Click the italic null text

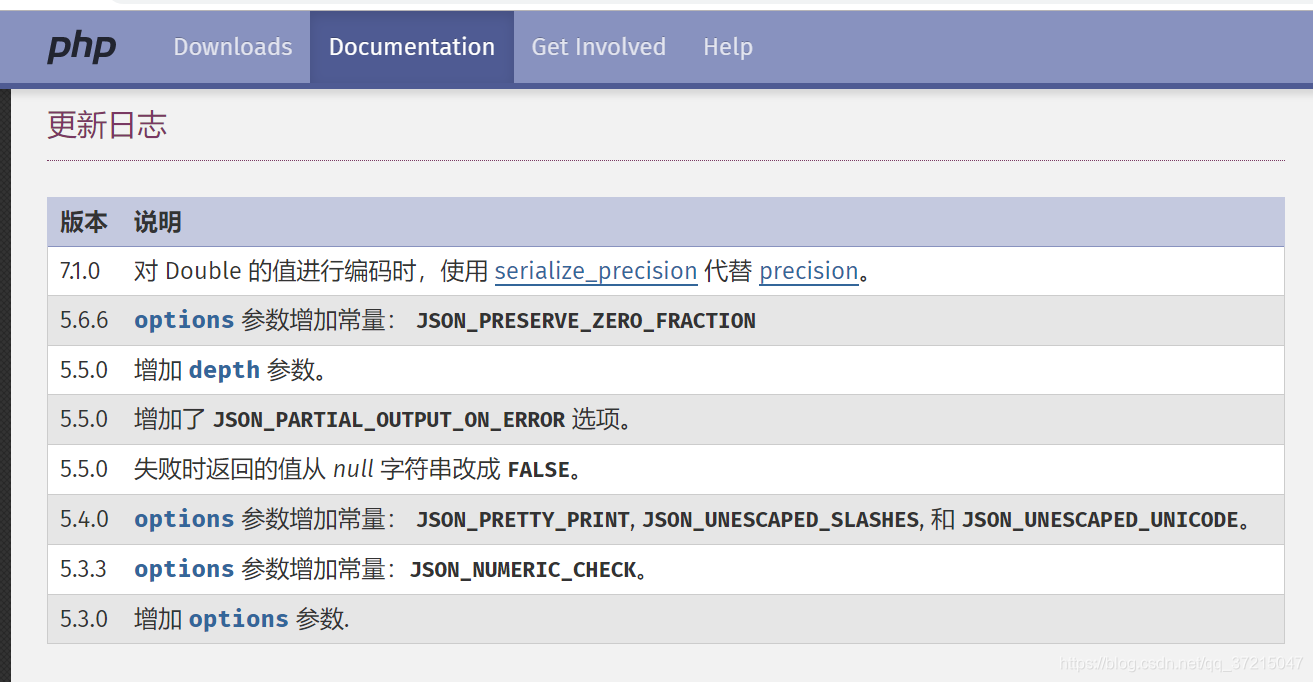pyautogui.click(x=353, y=470)
